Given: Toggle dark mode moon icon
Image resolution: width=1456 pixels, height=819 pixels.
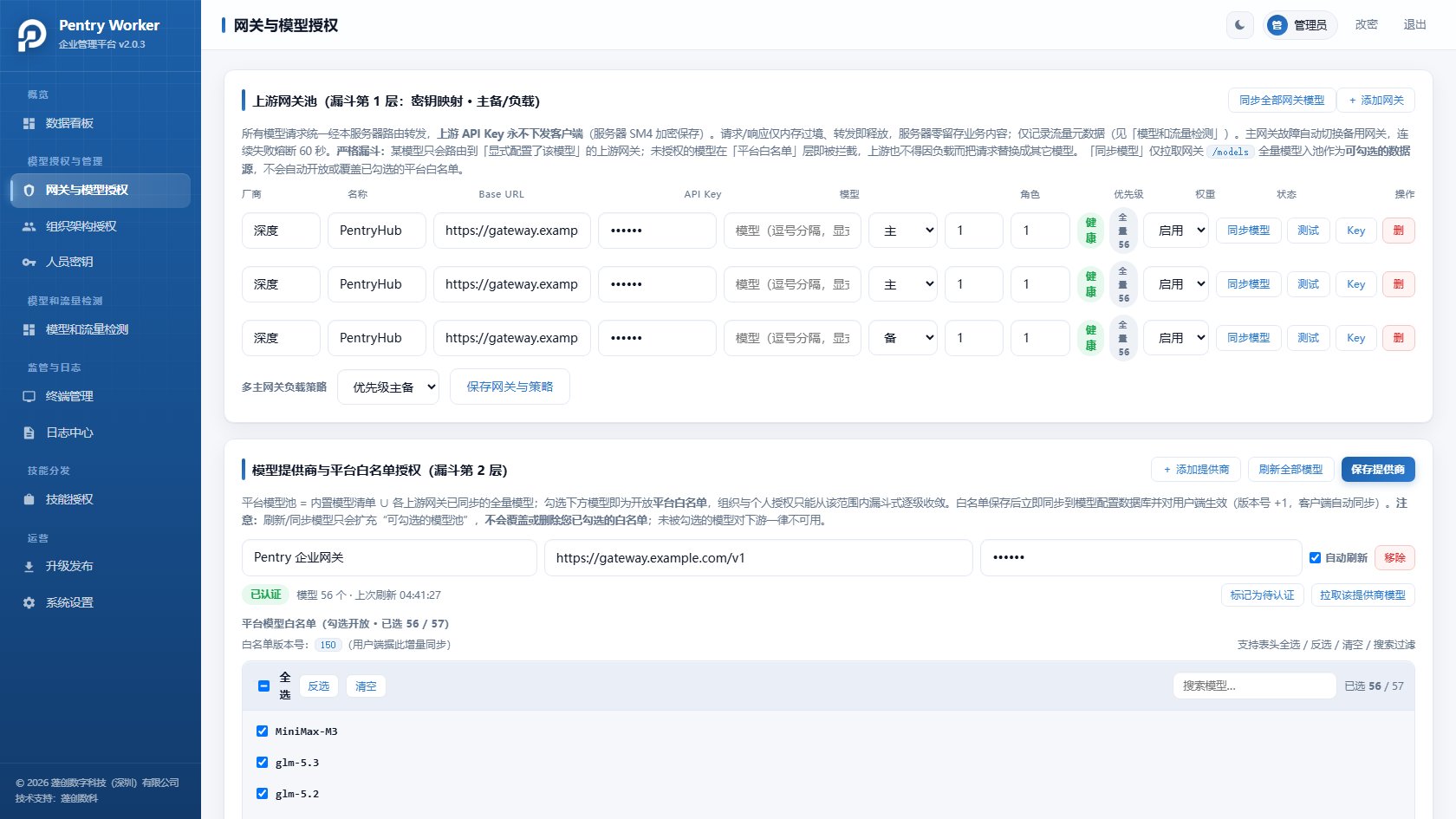Looking at the screenshot, I should click(x=1240, y=25).
